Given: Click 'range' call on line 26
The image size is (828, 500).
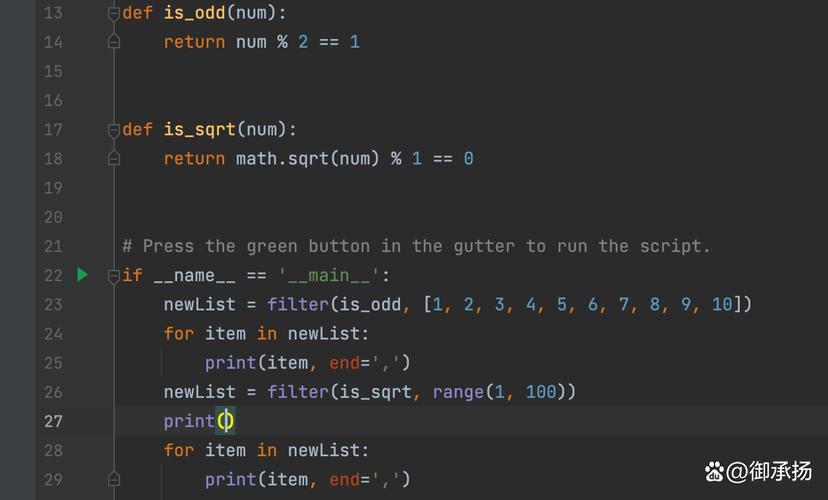Looking at the screenshot, I should tap(458, 392).
